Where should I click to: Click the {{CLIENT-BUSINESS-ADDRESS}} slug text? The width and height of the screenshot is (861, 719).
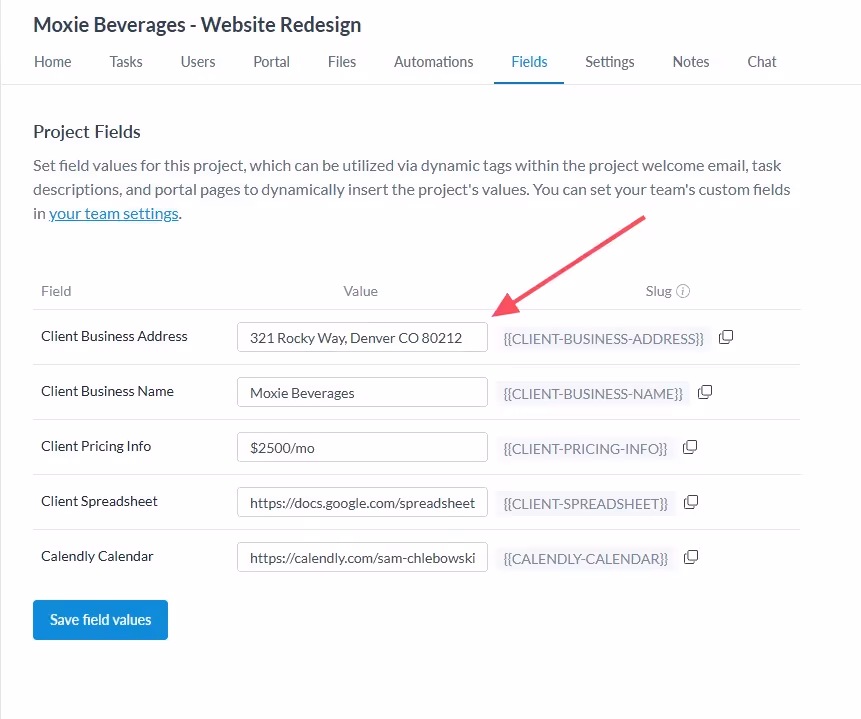[603, 339]
